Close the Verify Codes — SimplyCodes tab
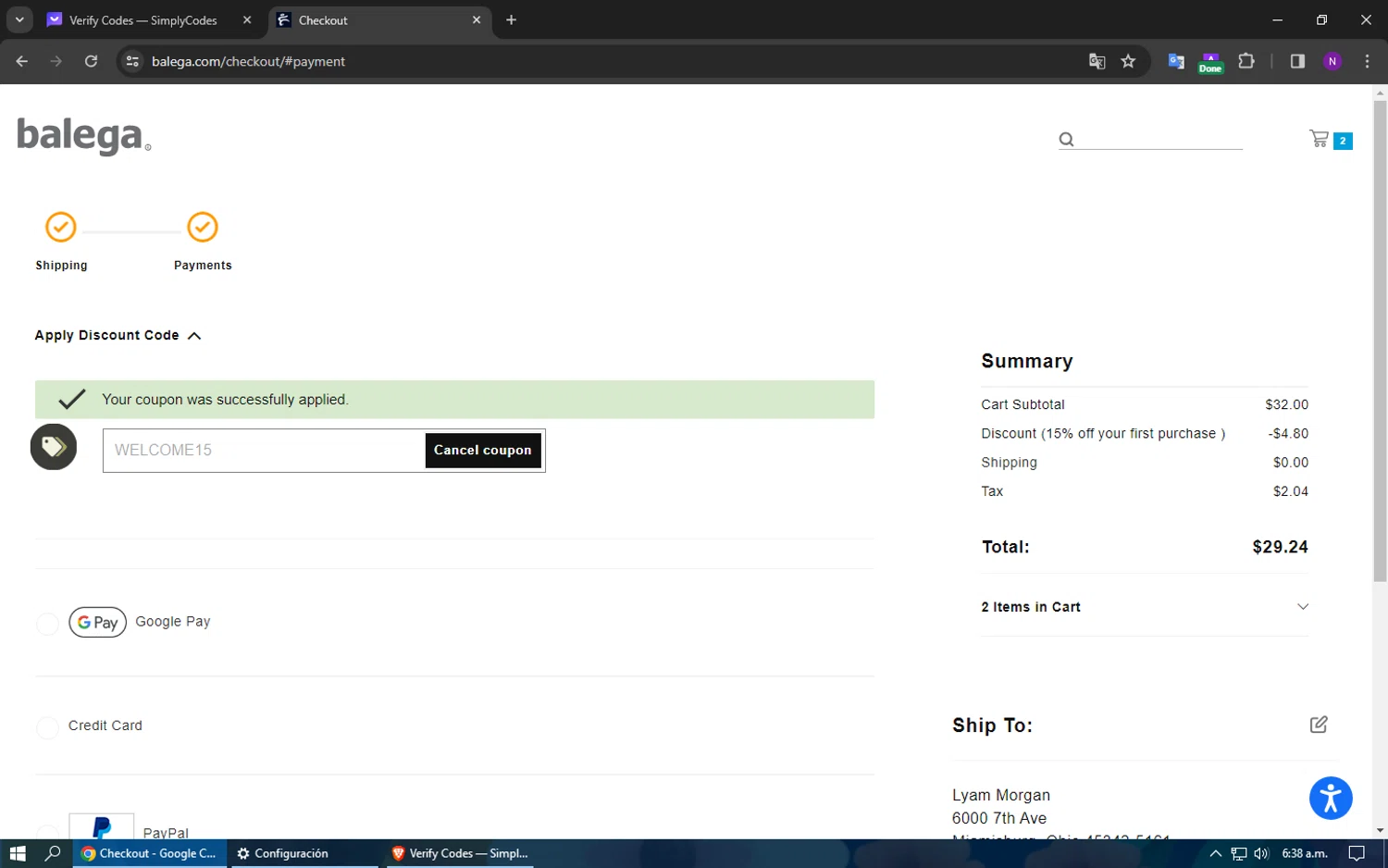This screenshot has width=1388, height=868. click(x=247, y=20)
